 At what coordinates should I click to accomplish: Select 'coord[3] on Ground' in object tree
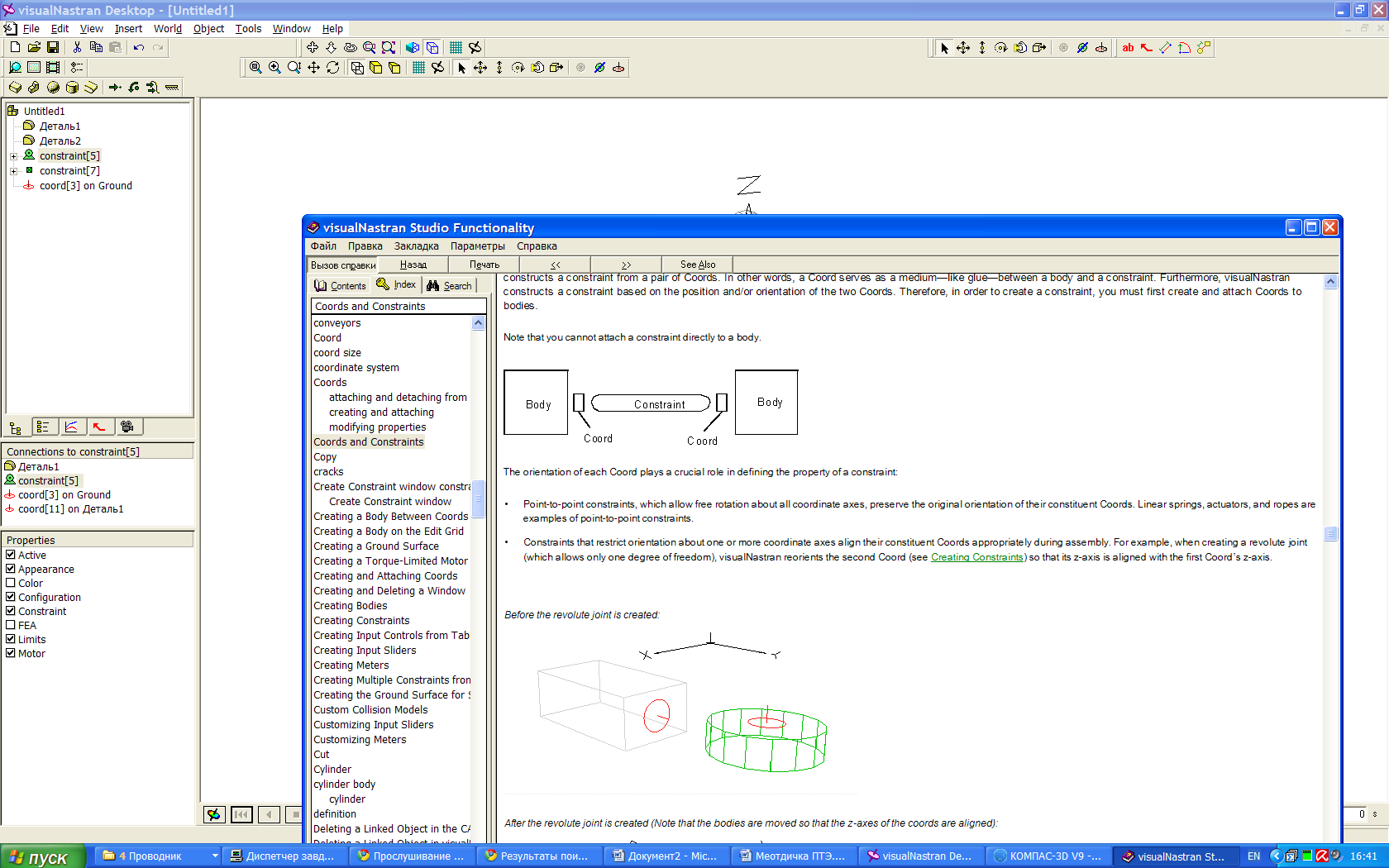pyautogui.click(x=86, y=186)
